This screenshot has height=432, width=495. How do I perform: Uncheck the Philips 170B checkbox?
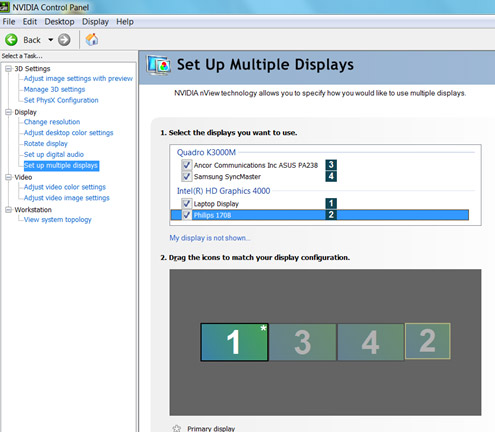coord(186,215)
